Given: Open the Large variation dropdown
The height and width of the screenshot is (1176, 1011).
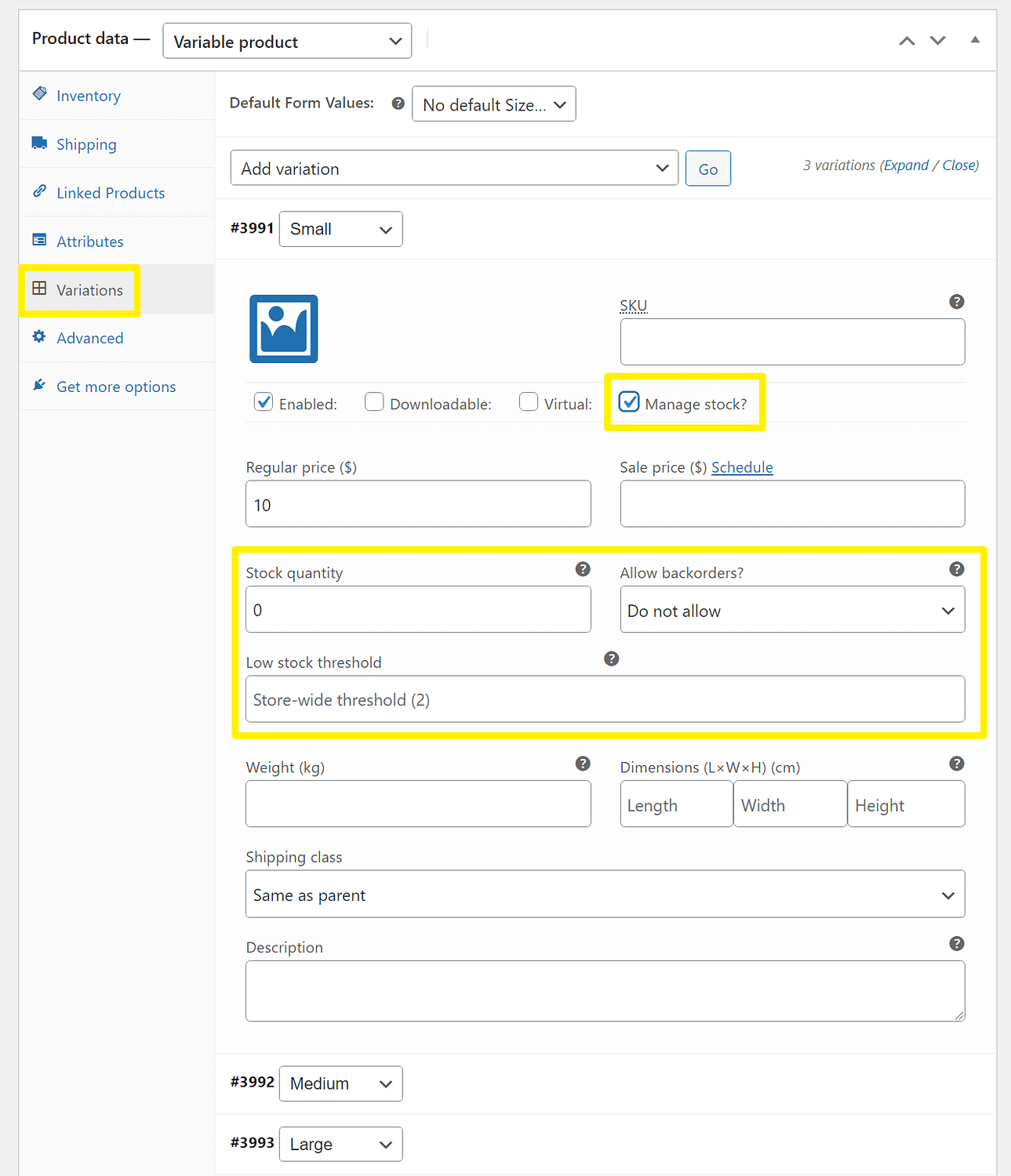Looking at the screenshot, I should 341,1144.
